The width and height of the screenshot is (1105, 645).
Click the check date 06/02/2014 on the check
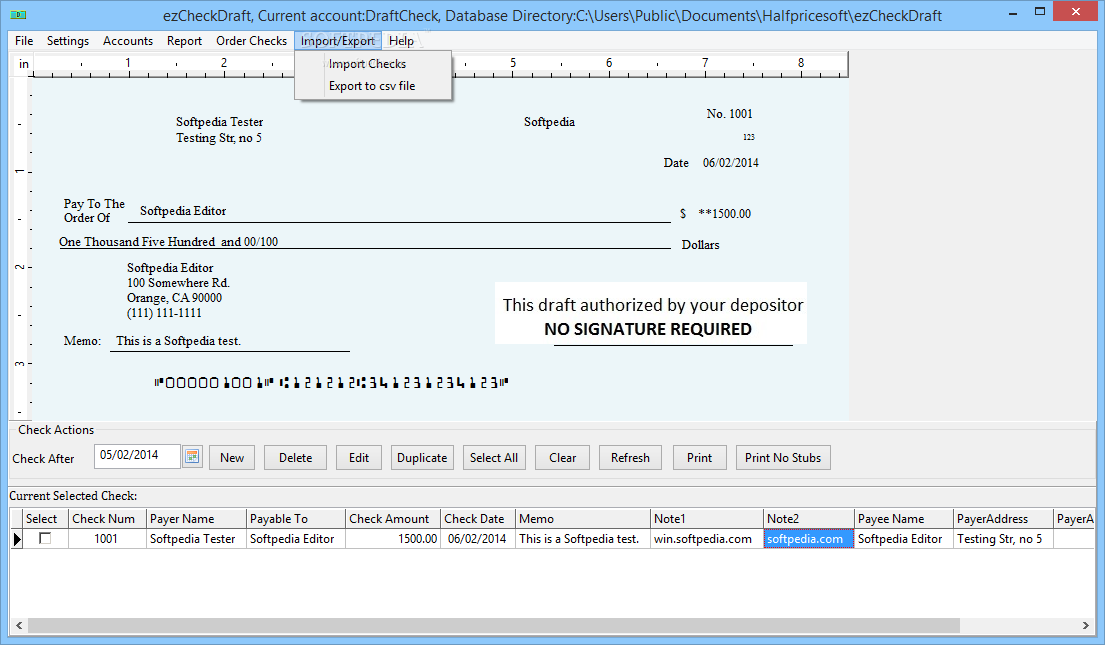pyautogui.click(x=731, y=163)
